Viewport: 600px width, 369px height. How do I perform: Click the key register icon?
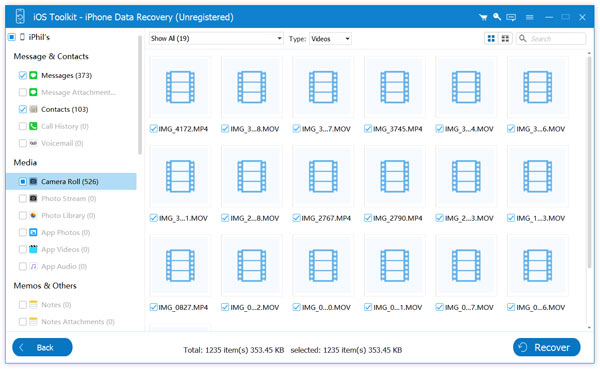pyautogui.click(x=497, y=17)
